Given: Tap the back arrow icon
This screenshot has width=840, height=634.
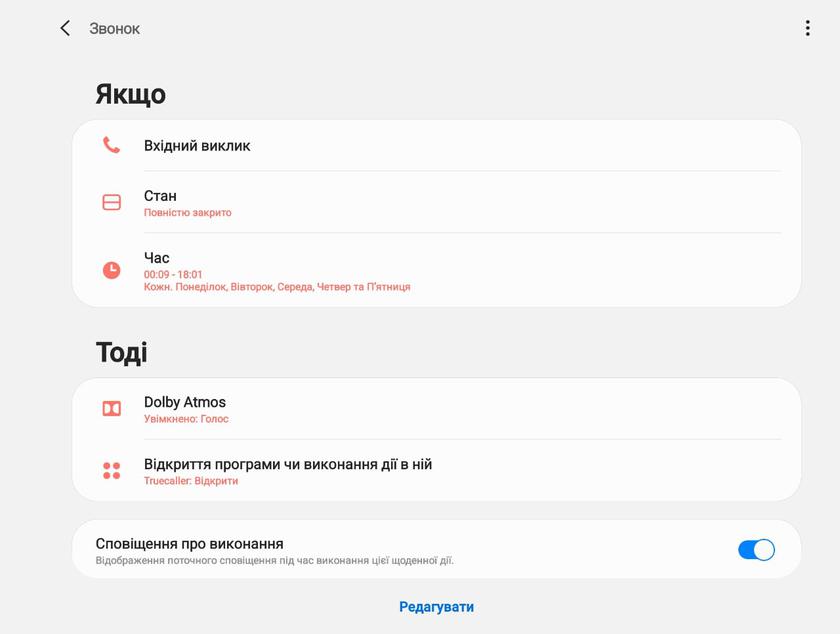Looking at the screenshot, I should 65,28.
